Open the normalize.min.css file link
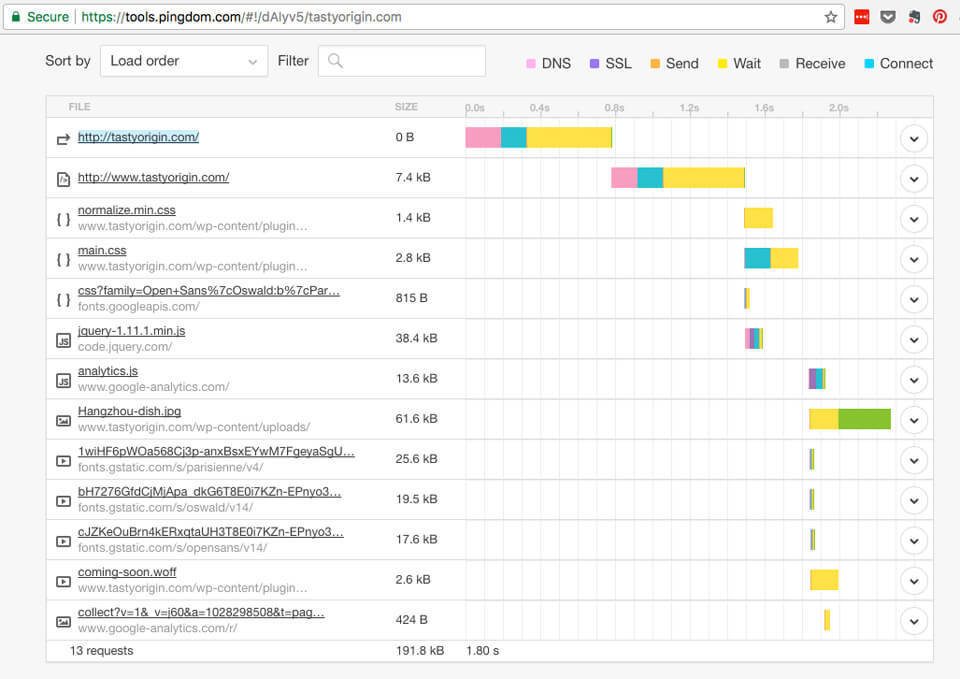The image size is (960, 679). click(x=127, y=210)
